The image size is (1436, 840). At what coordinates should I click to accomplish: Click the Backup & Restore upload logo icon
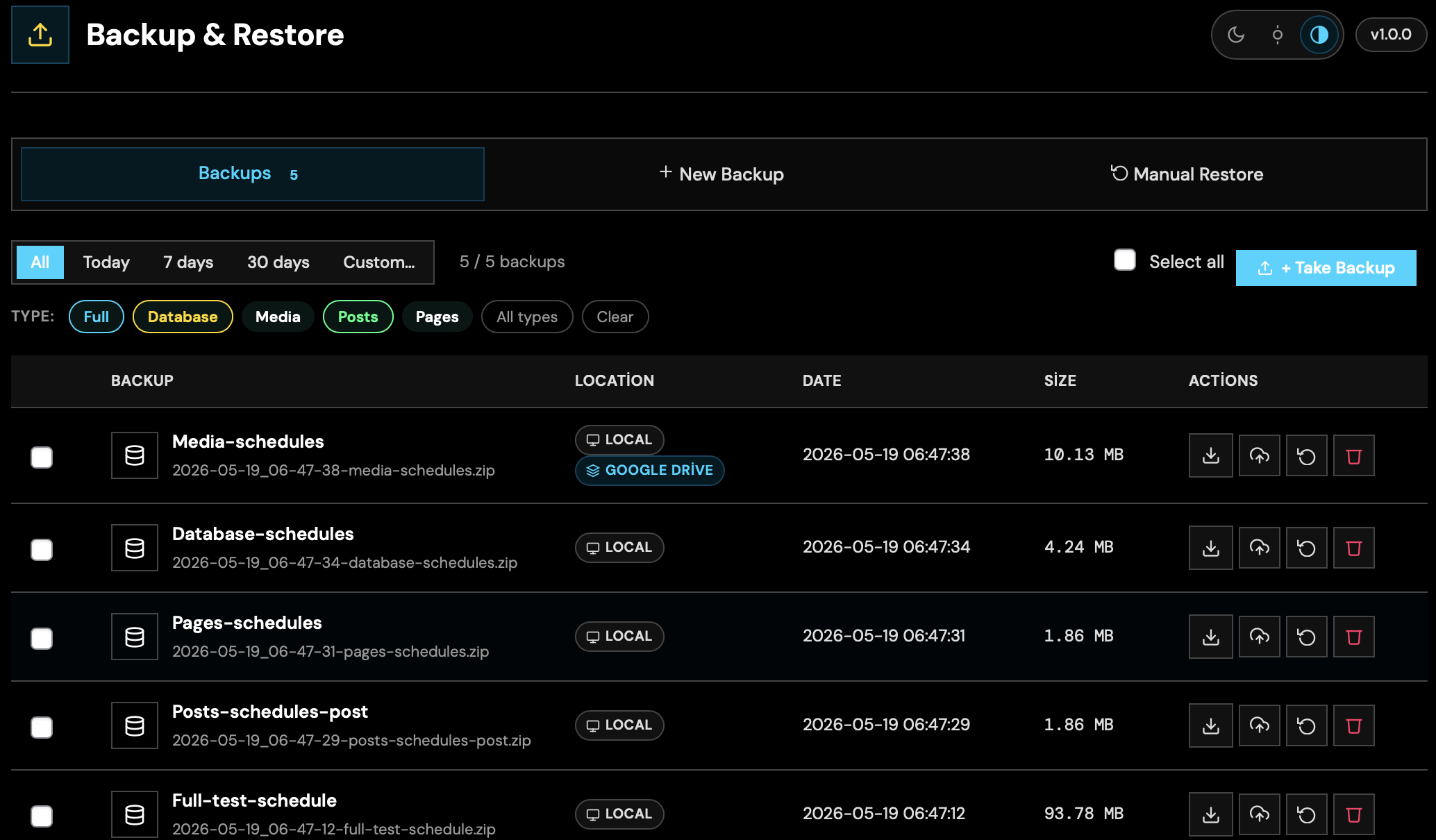tap(40, 35)
